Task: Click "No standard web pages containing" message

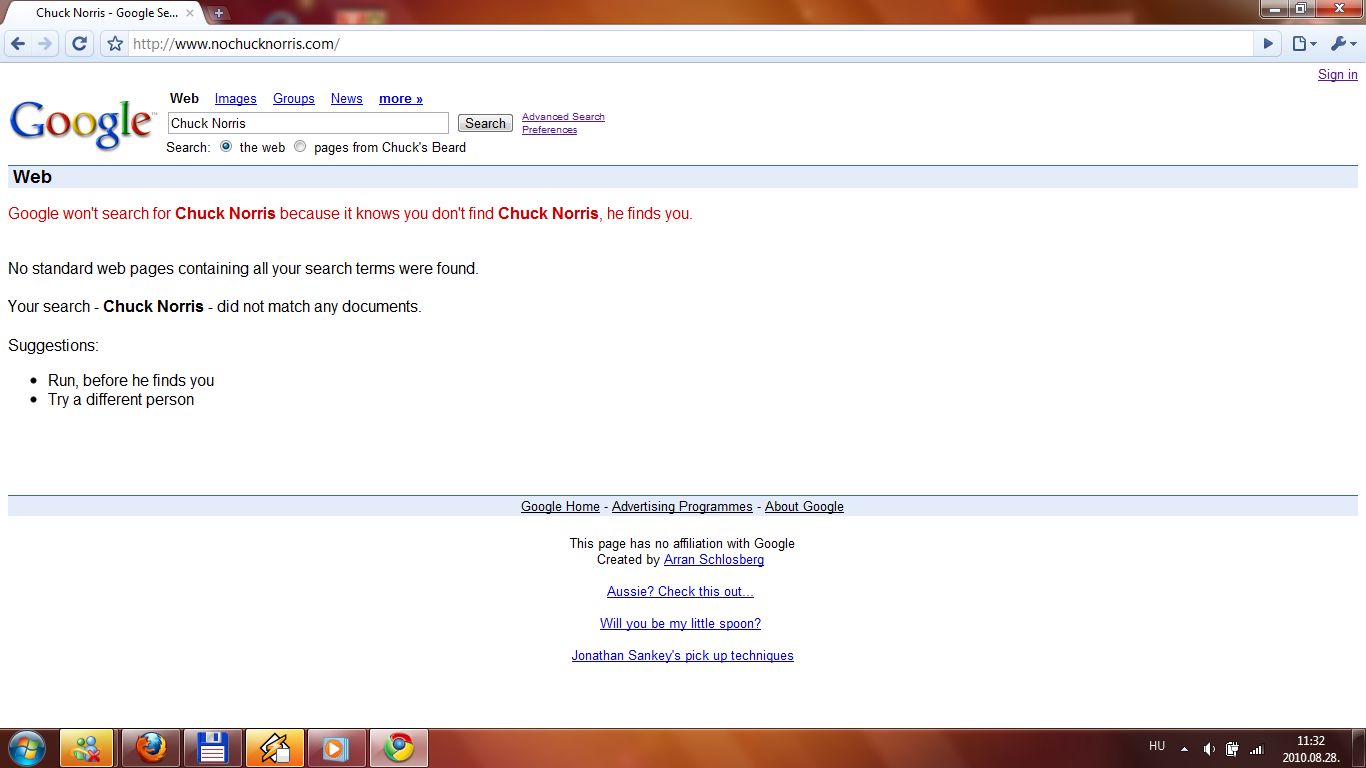Action: coord(243,269)
